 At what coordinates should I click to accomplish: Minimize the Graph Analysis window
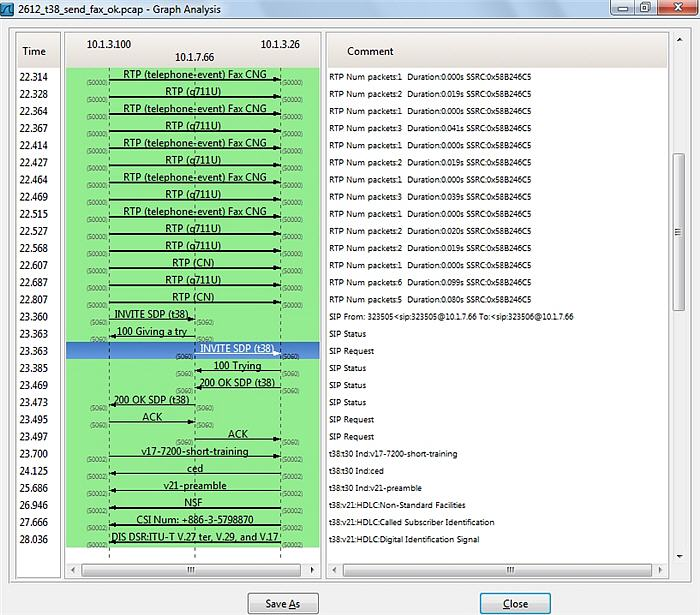622,8
